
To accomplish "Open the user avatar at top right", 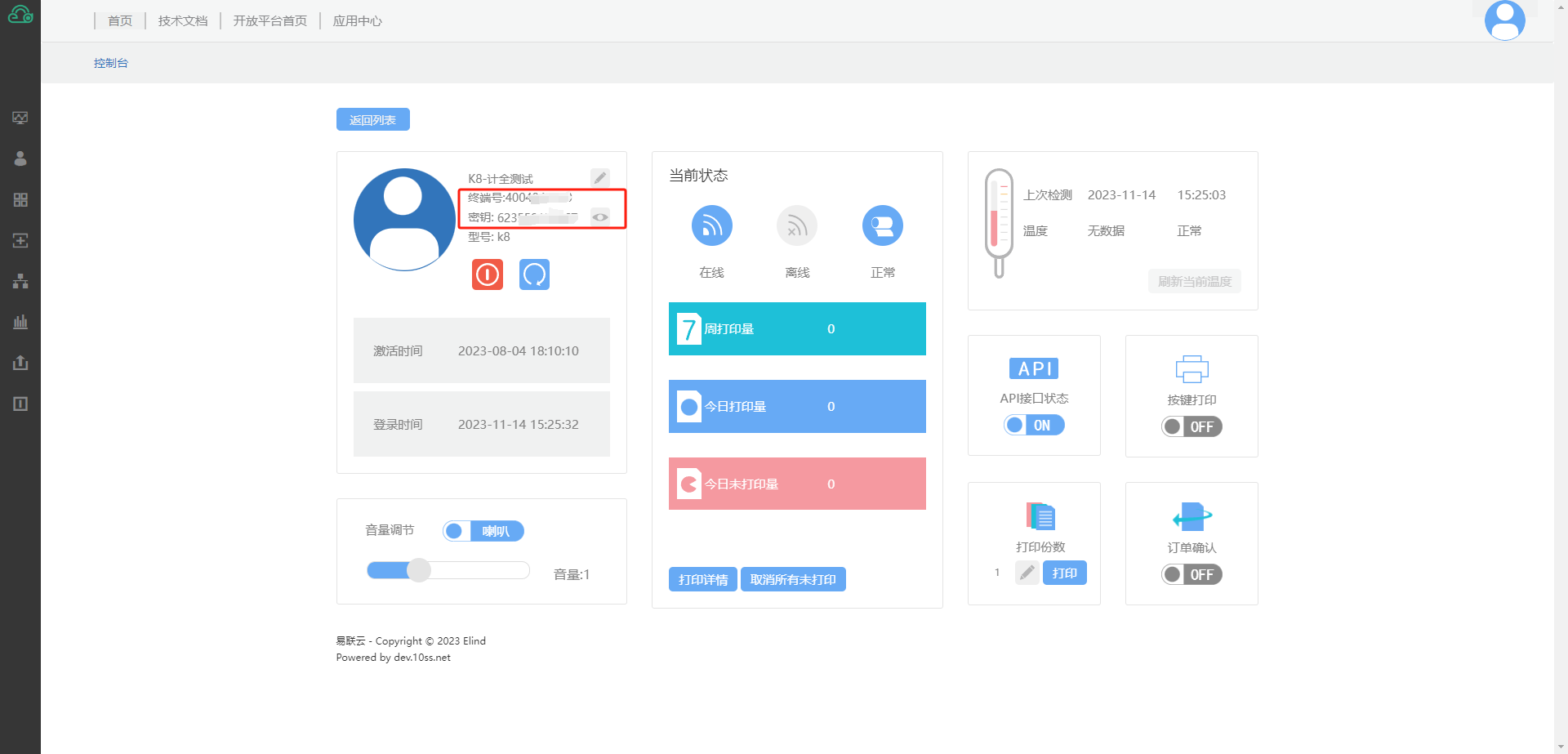I will 1504,20.
